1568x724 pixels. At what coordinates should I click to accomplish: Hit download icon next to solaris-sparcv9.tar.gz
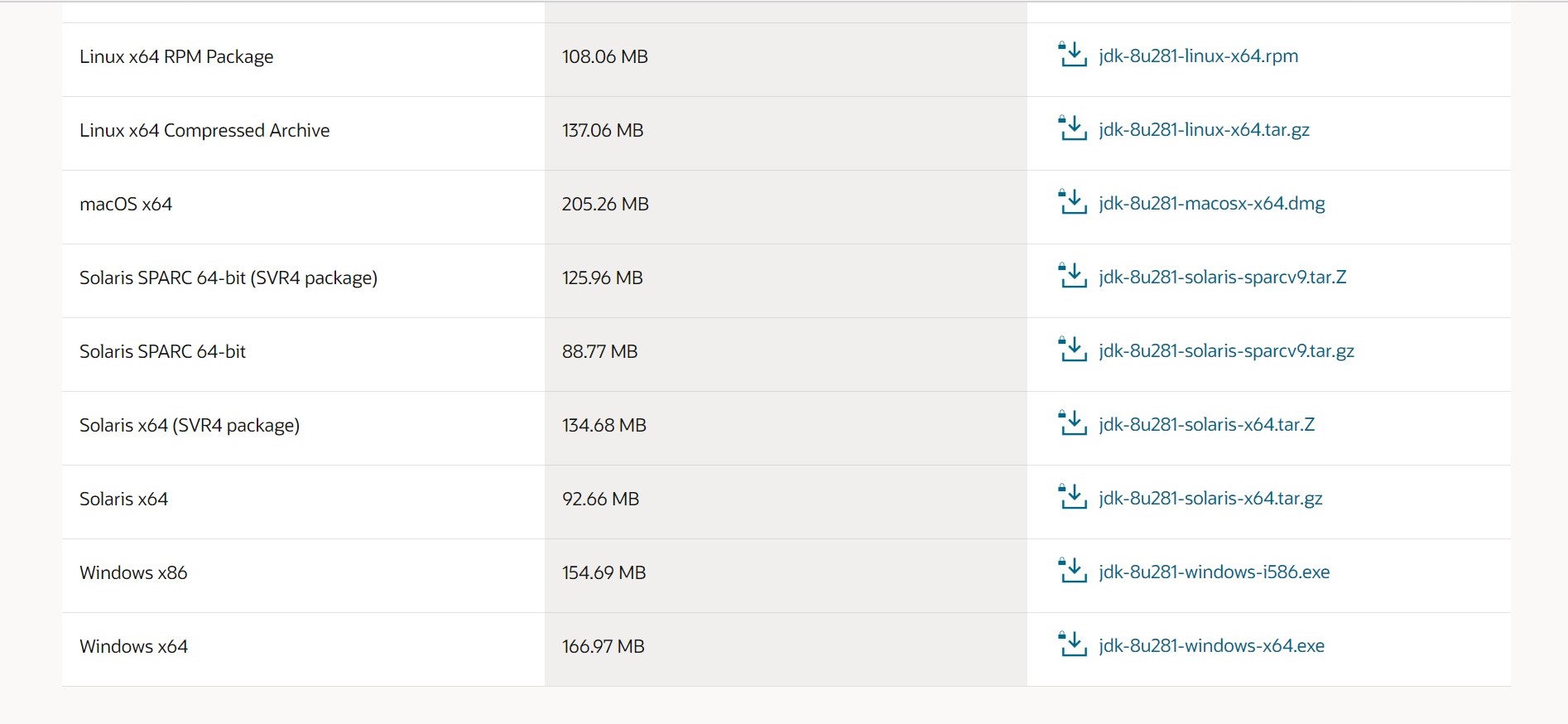(x=1072, y=350)
